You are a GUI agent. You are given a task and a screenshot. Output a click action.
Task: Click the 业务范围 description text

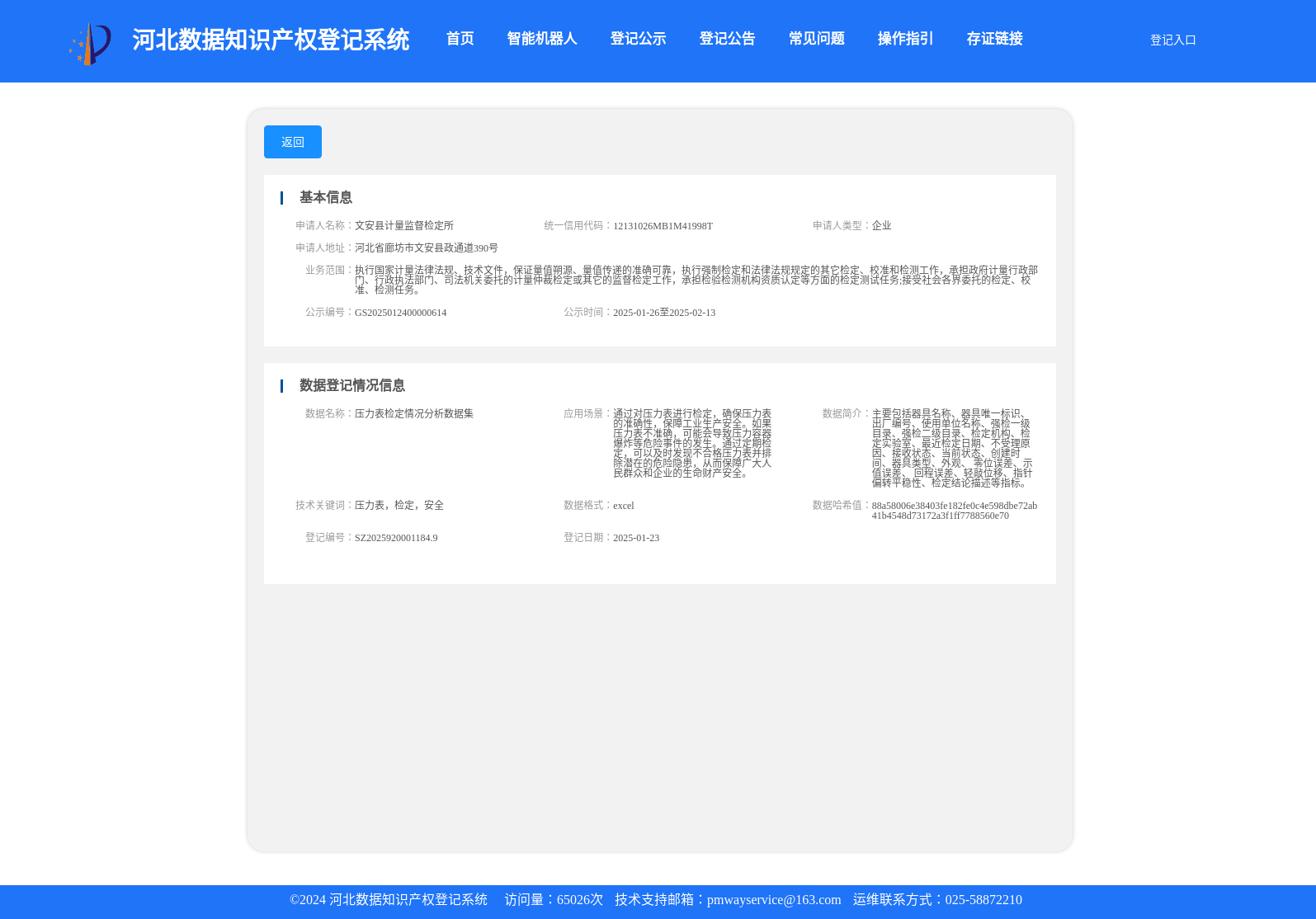pyautogui.click(x=696, y=280)
